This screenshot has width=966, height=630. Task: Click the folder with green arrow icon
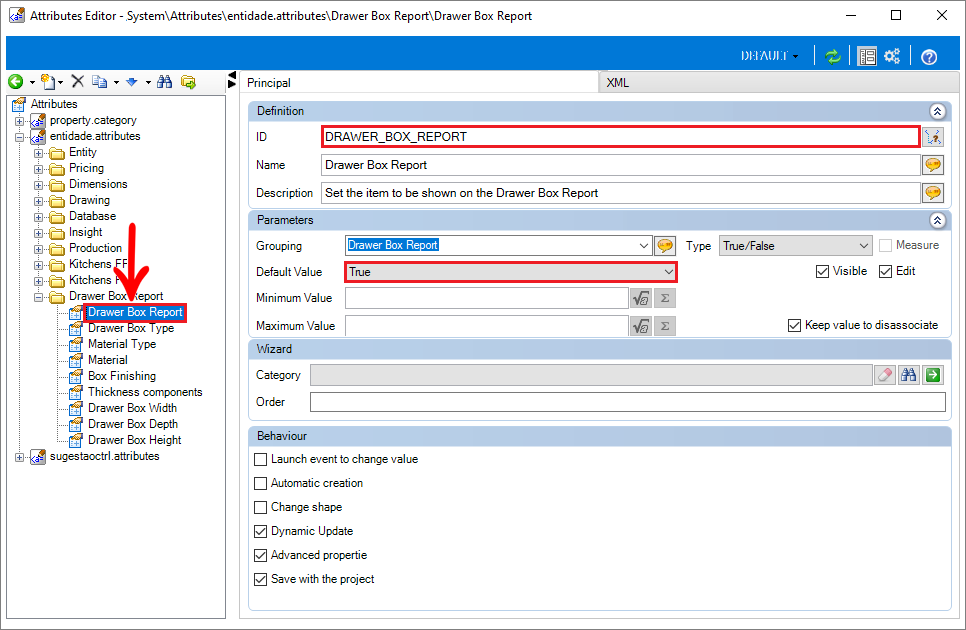189,81
